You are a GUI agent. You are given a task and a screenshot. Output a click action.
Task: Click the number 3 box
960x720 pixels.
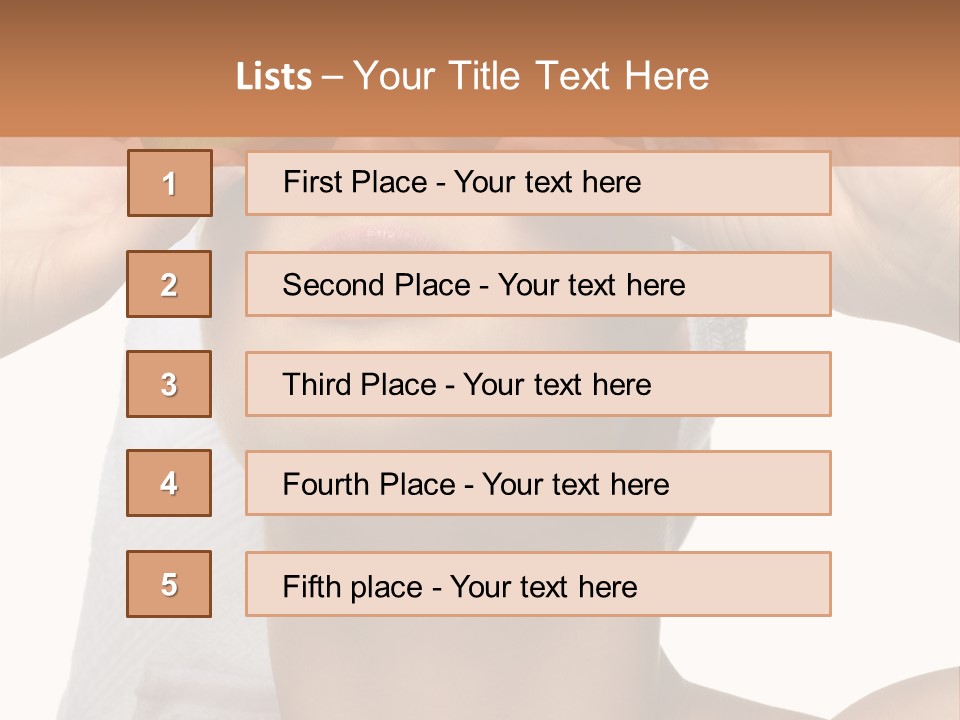coord(169,384)
